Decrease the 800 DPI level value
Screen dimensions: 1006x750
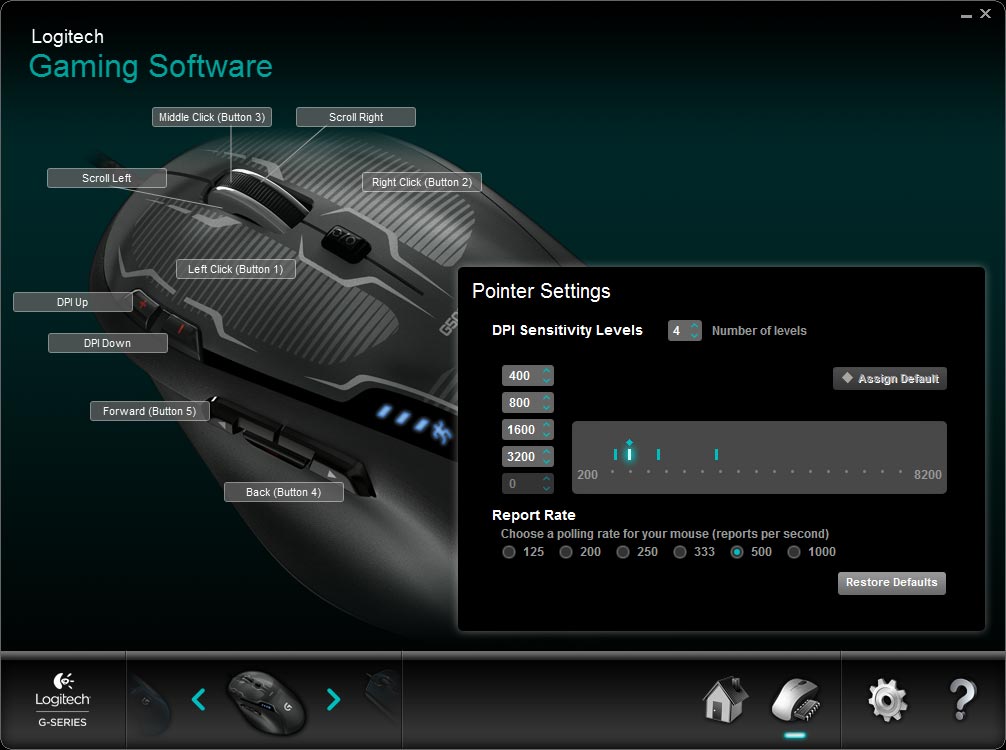coord(547,407)
